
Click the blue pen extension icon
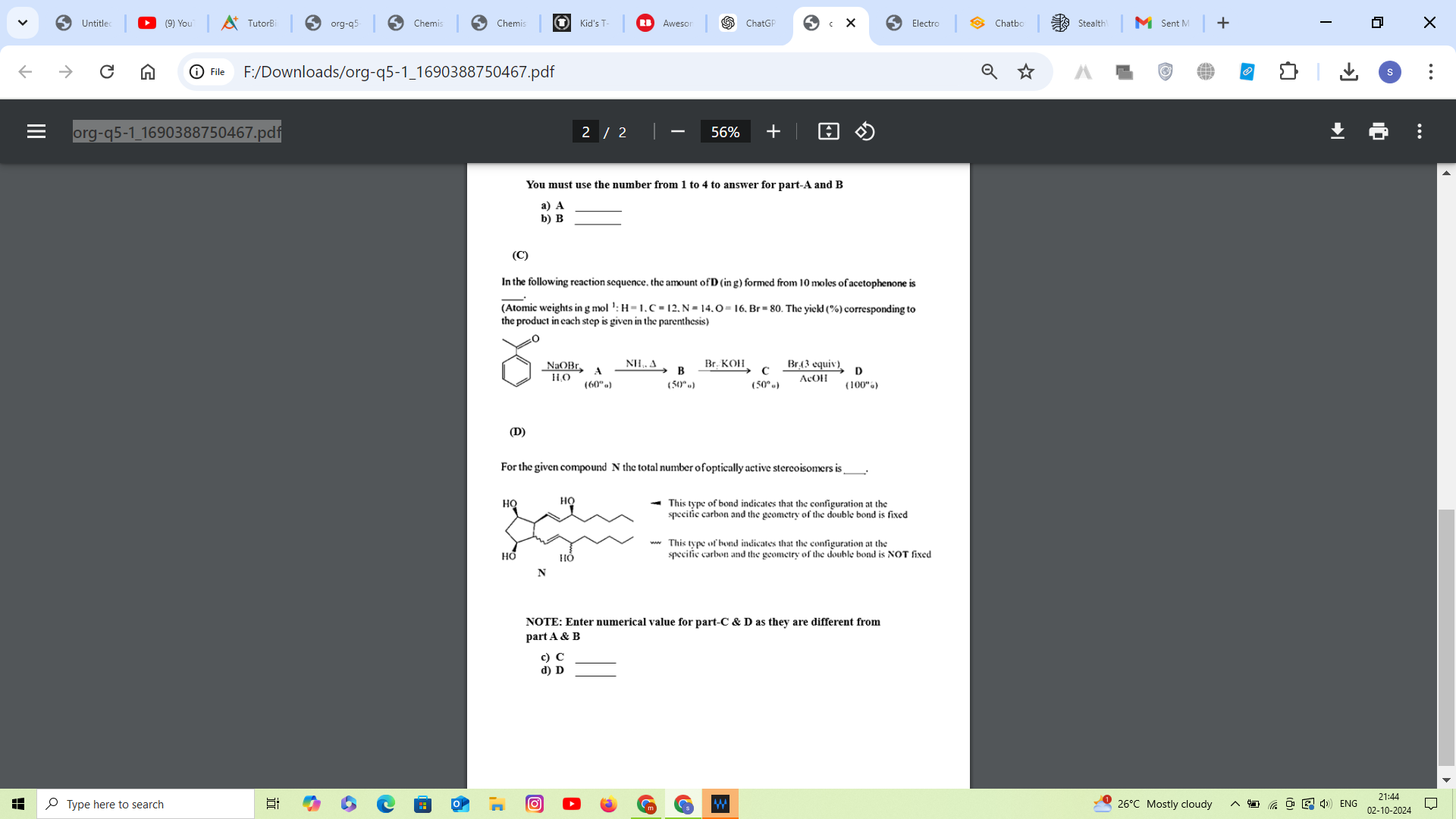(1247, 71)
